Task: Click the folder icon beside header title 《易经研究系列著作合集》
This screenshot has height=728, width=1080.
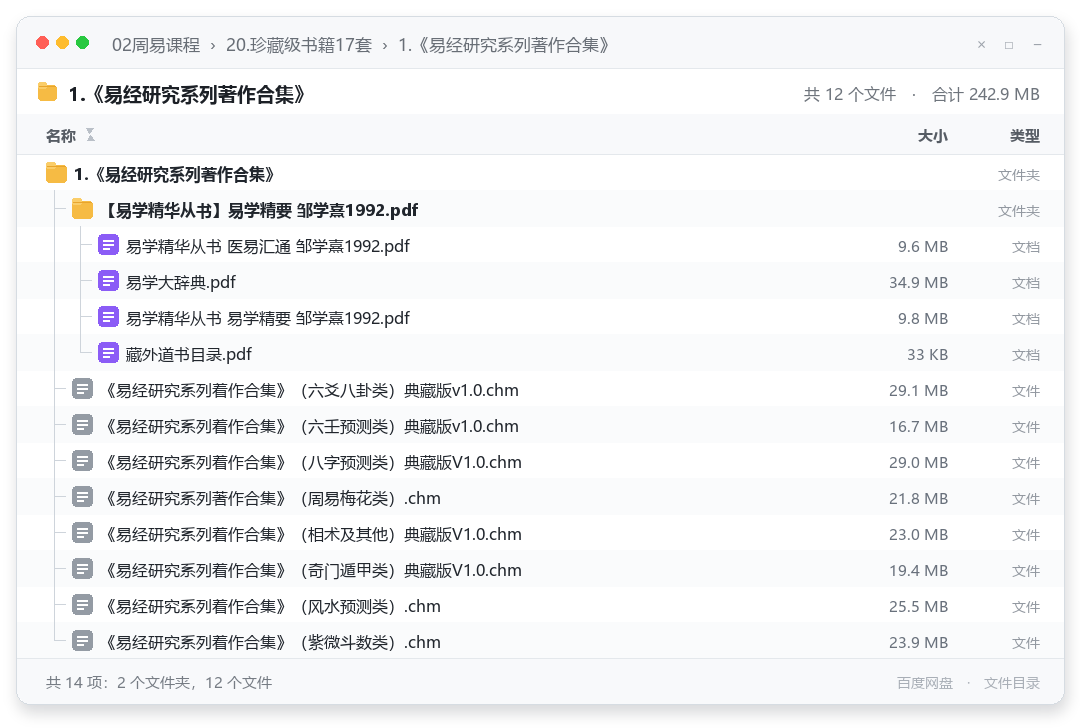Action: tap(48, 92)
